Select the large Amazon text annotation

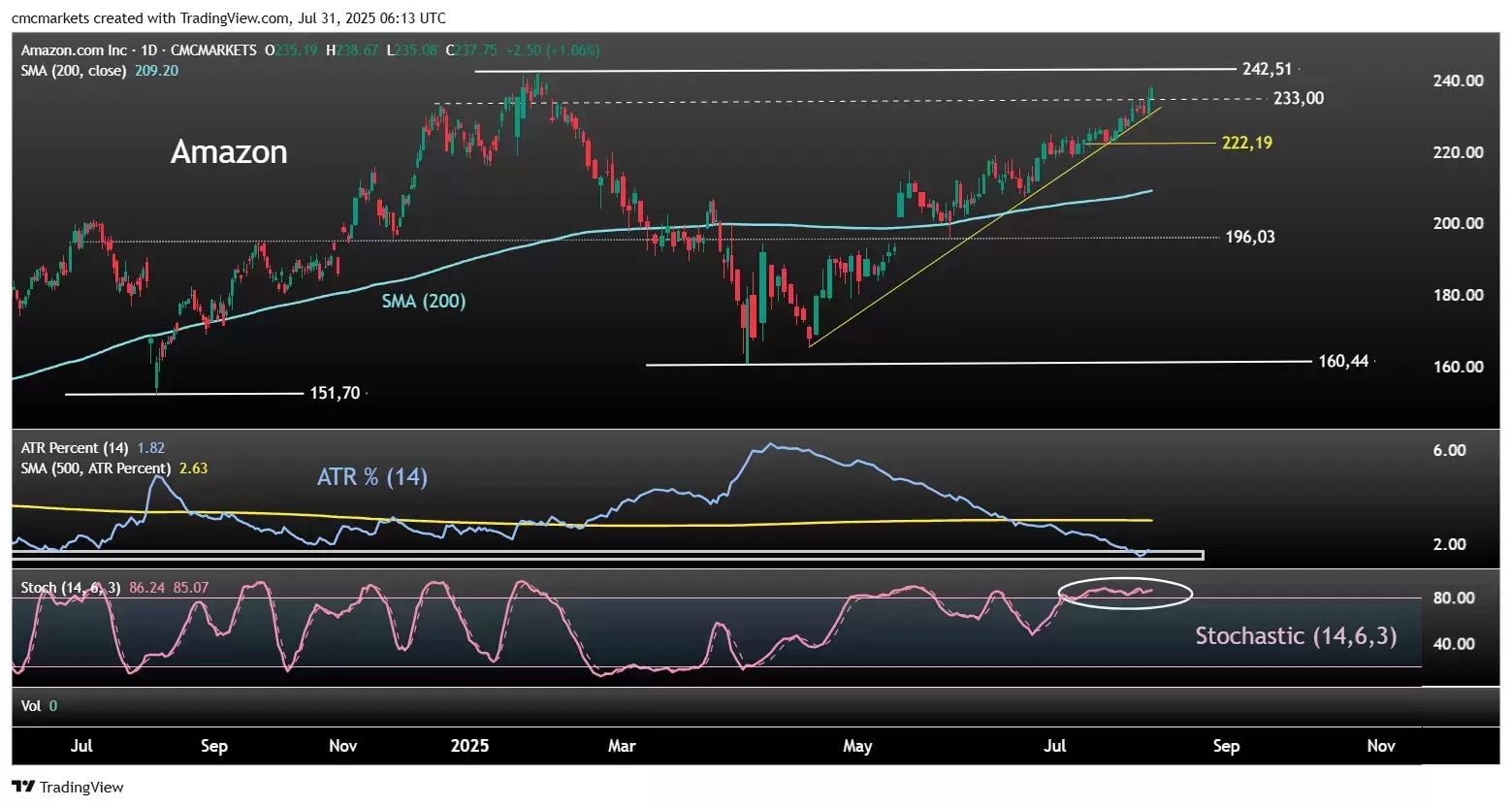tap(229, 151)
